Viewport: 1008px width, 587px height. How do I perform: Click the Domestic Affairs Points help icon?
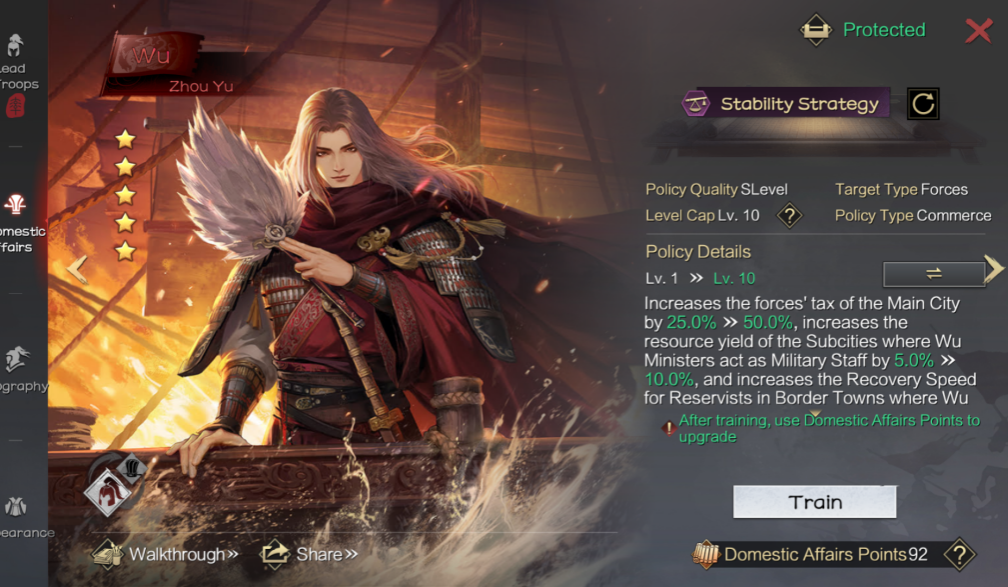[959, 554]
